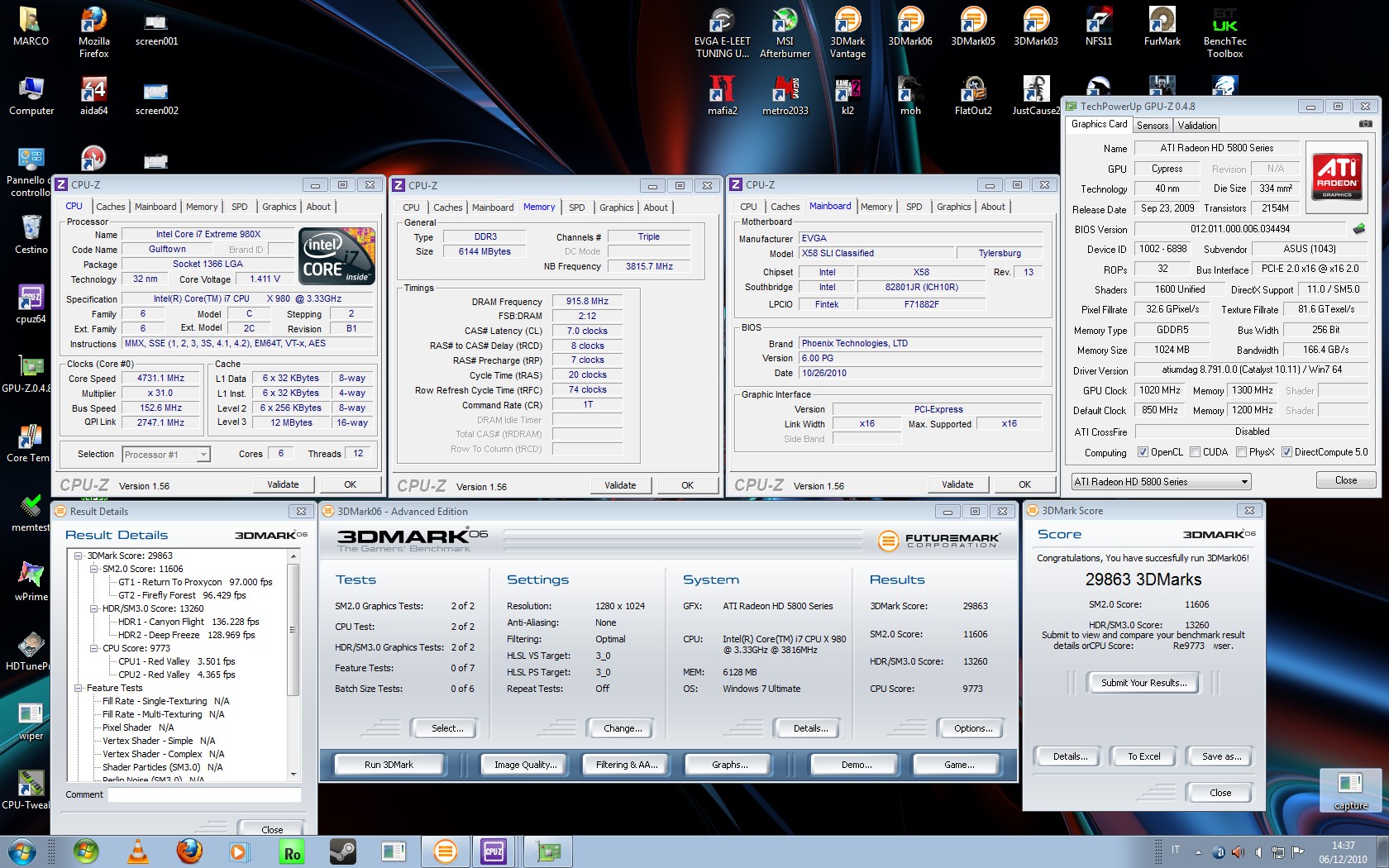
Task: Click the VLC cone icon in taskbar
Action: coord(138,851)
